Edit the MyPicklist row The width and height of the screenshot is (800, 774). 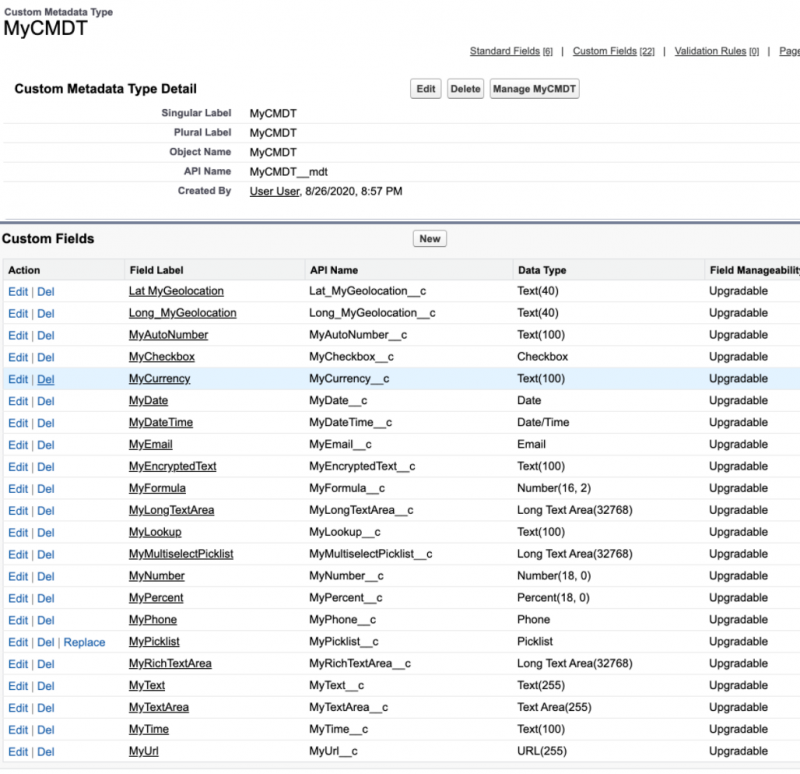[18, 642]
